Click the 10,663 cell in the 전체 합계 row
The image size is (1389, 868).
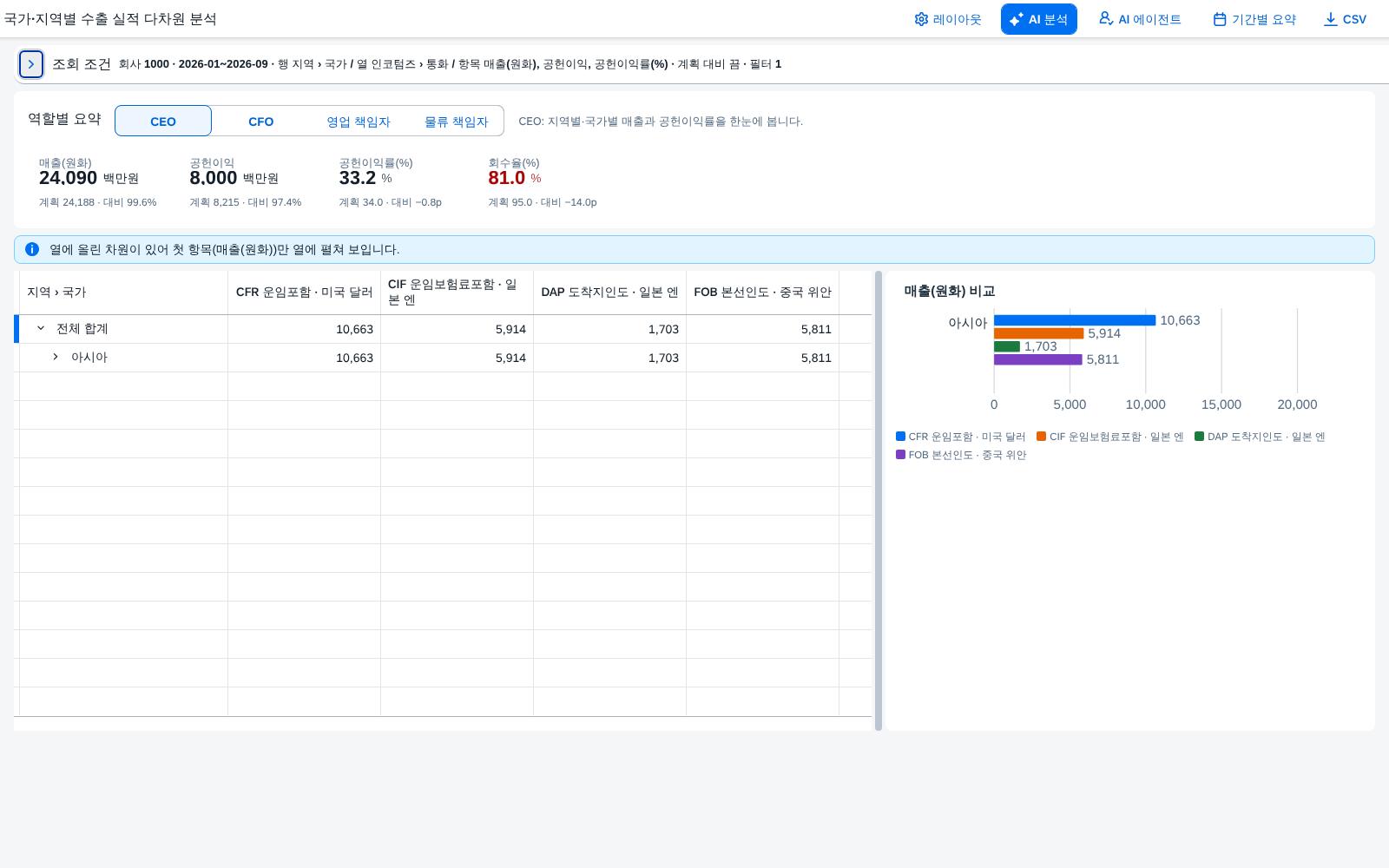304,329
